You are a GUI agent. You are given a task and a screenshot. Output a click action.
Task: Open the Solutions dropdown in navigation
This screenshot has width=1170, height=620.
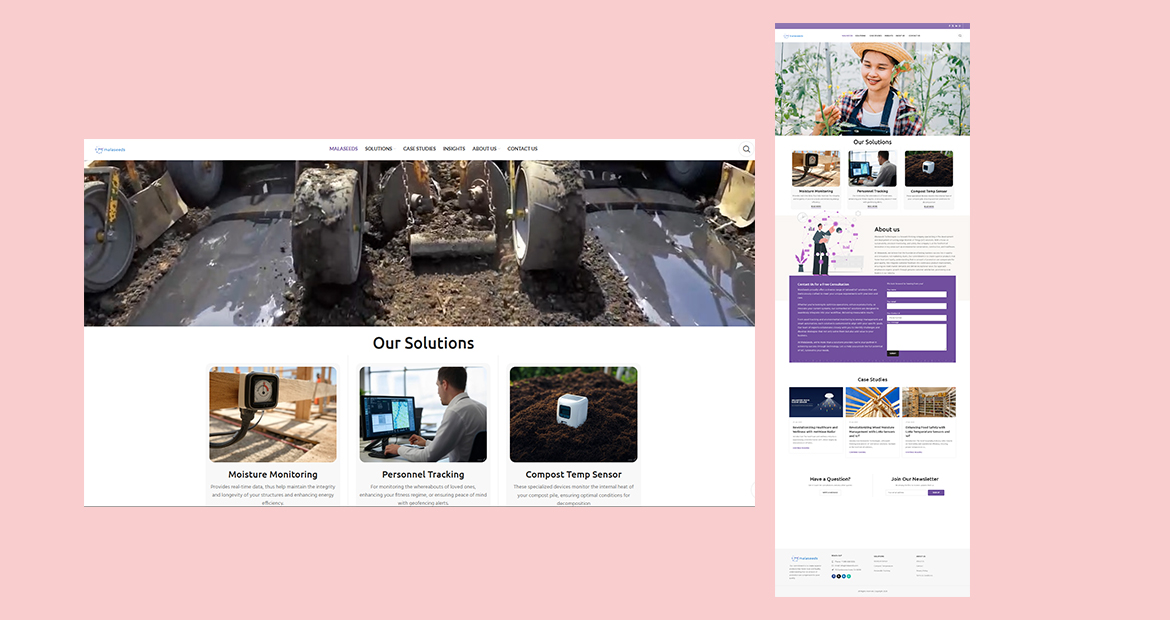[379, 149]
